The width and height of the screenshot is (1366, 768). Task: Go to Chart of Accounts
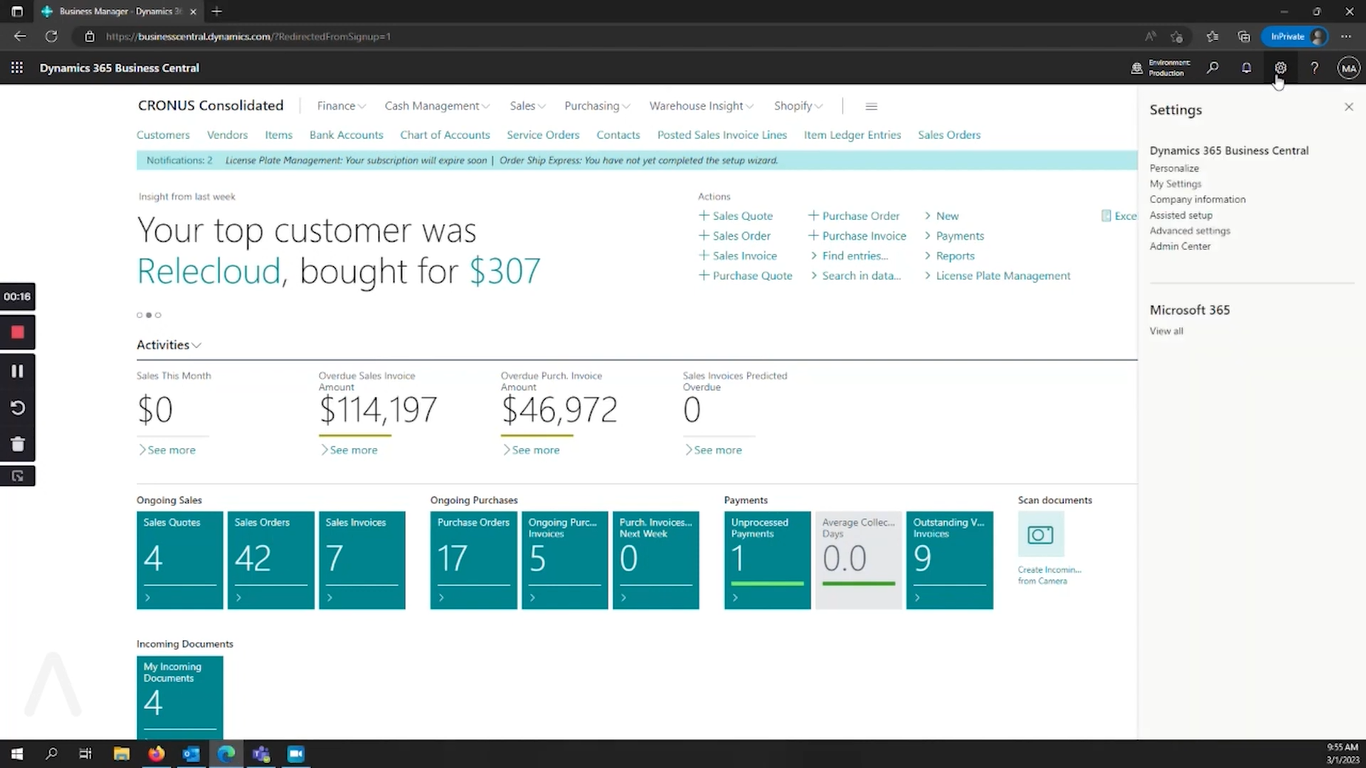(445, 135)
